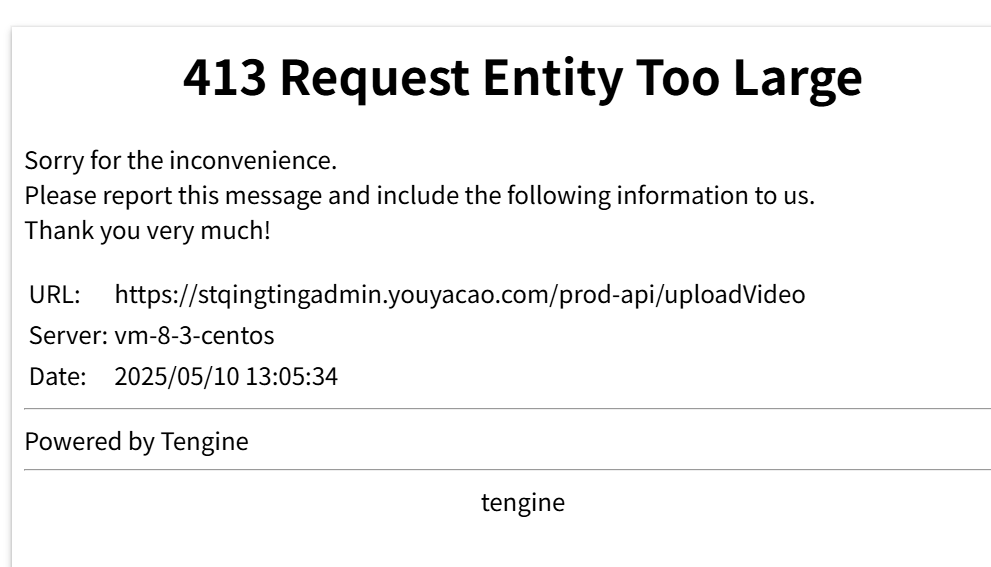The height and width of the screenshot is (567, 991).
Task: Click the Date: label
Action: coord(58,377)
